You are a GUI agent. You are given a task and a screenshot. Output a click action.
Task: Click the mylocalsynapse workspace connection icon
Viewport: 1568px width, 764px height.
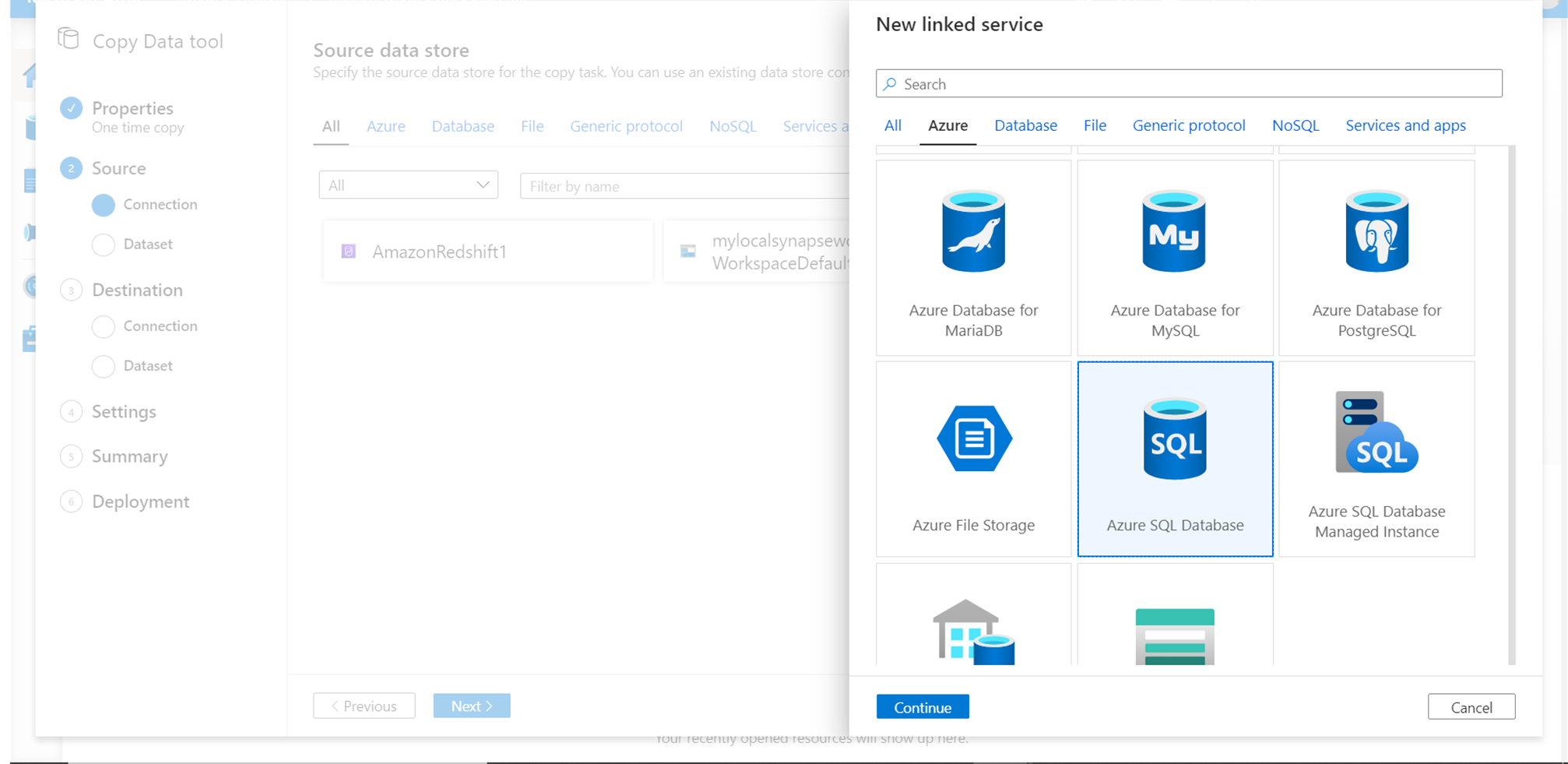point(688,251)
